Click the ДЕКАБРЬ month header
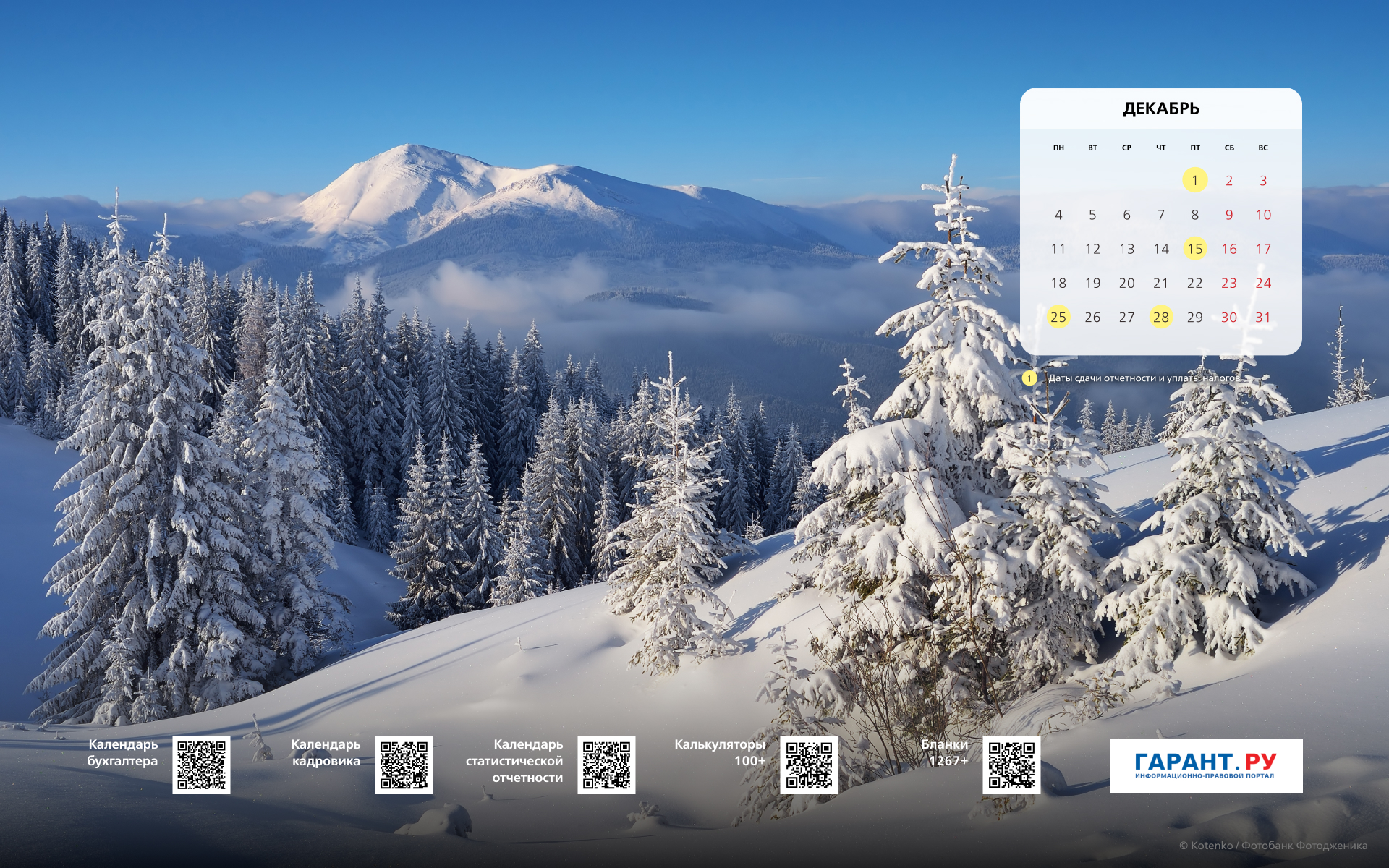 [1160, 109]
